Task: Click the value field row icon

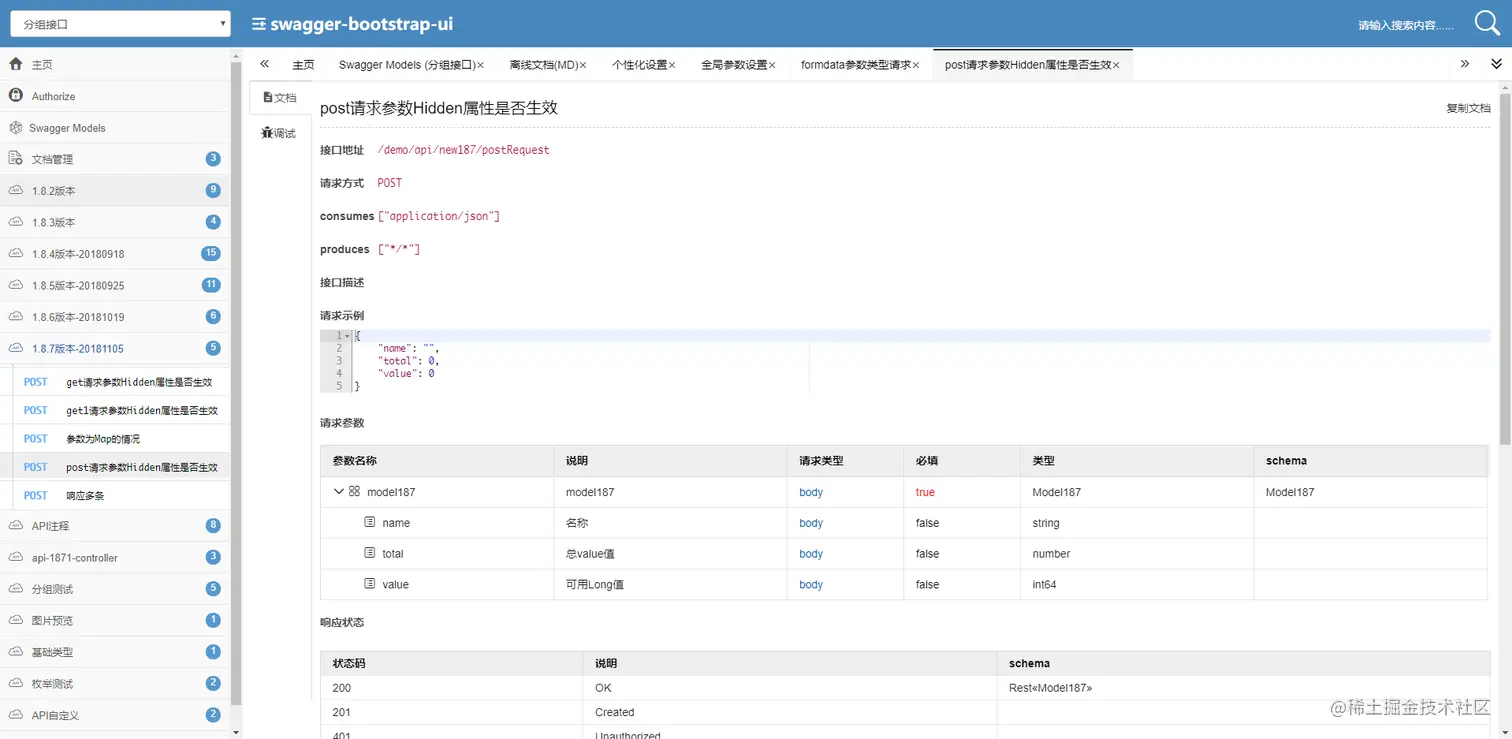Action: (369, 584)
